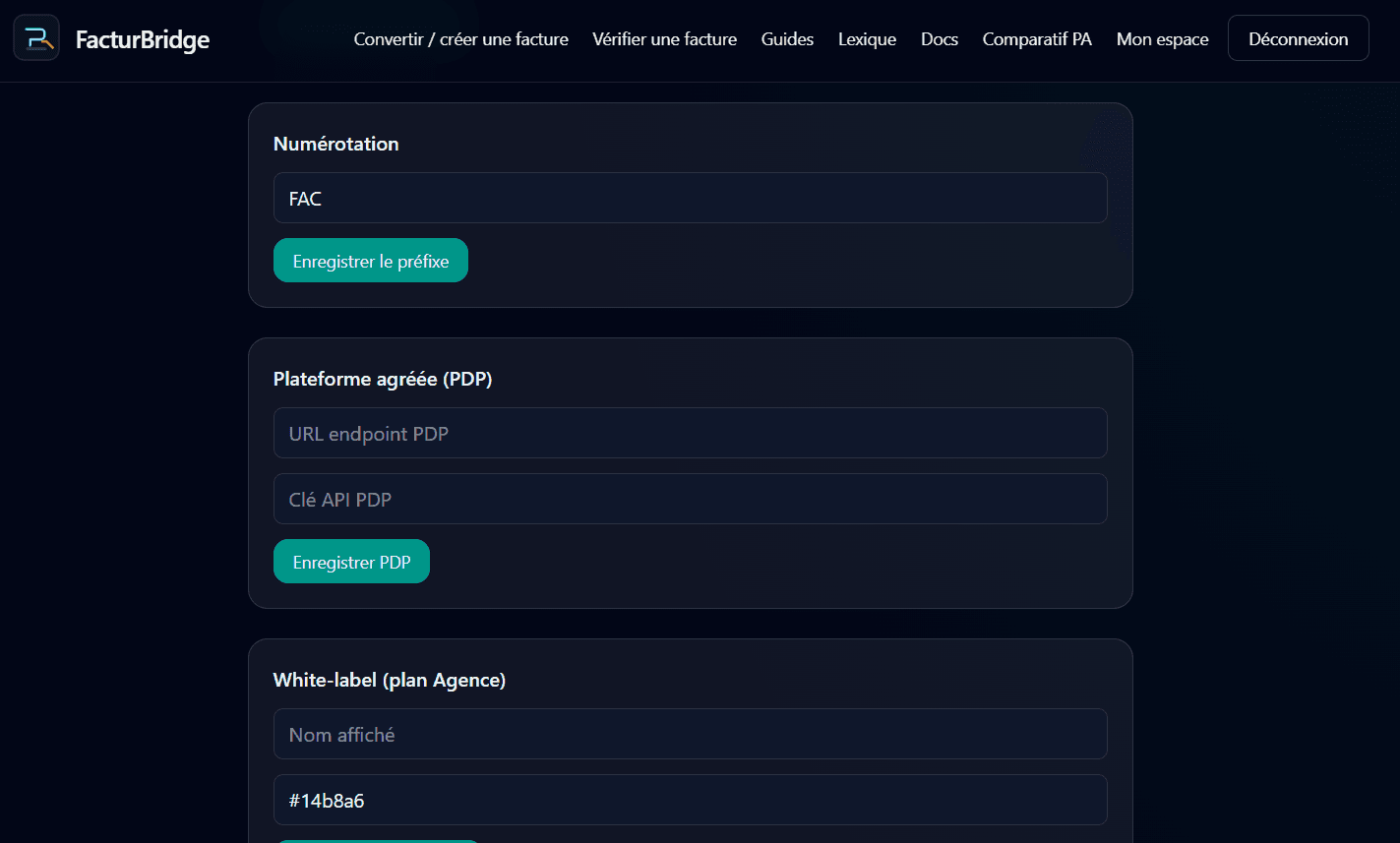Select the Numérotation heading
Image resolution: width=1400 pixels, height=843 pixels.
pos(336,144)
